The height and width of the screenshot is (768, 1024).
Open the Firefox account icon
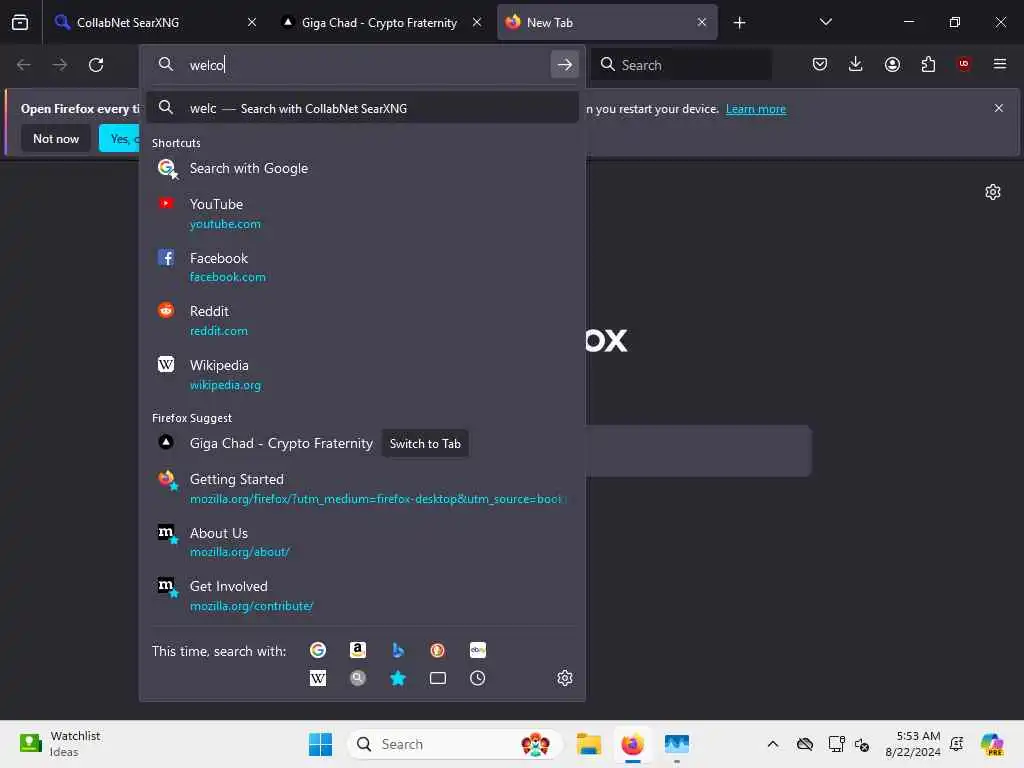[892, 64]
